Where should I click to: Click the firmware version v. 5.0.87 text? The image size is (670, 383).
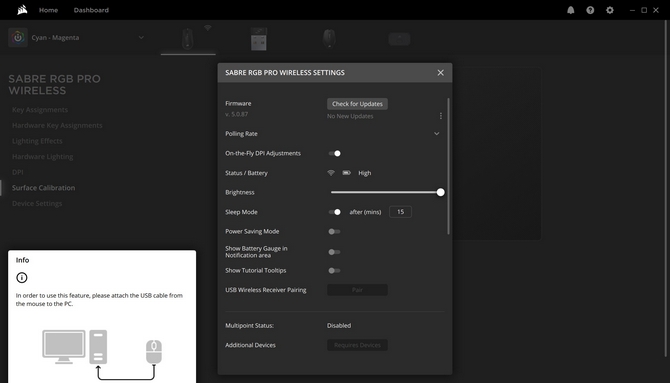pyautogui.click(x=236, y=114)
